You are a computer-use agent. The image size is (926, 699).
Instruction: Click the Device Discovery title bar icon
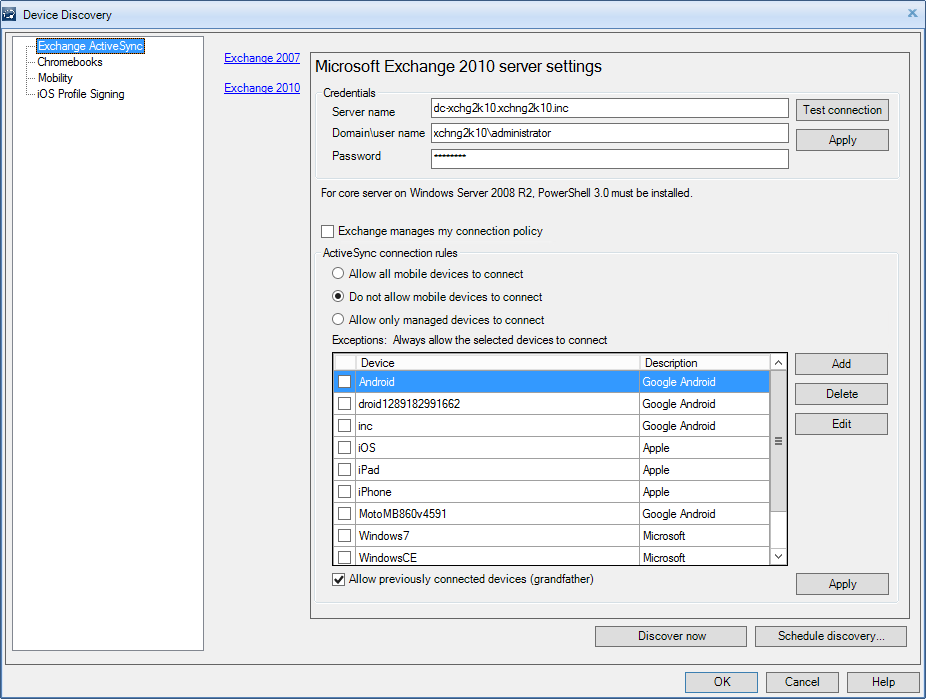[9, 14]
